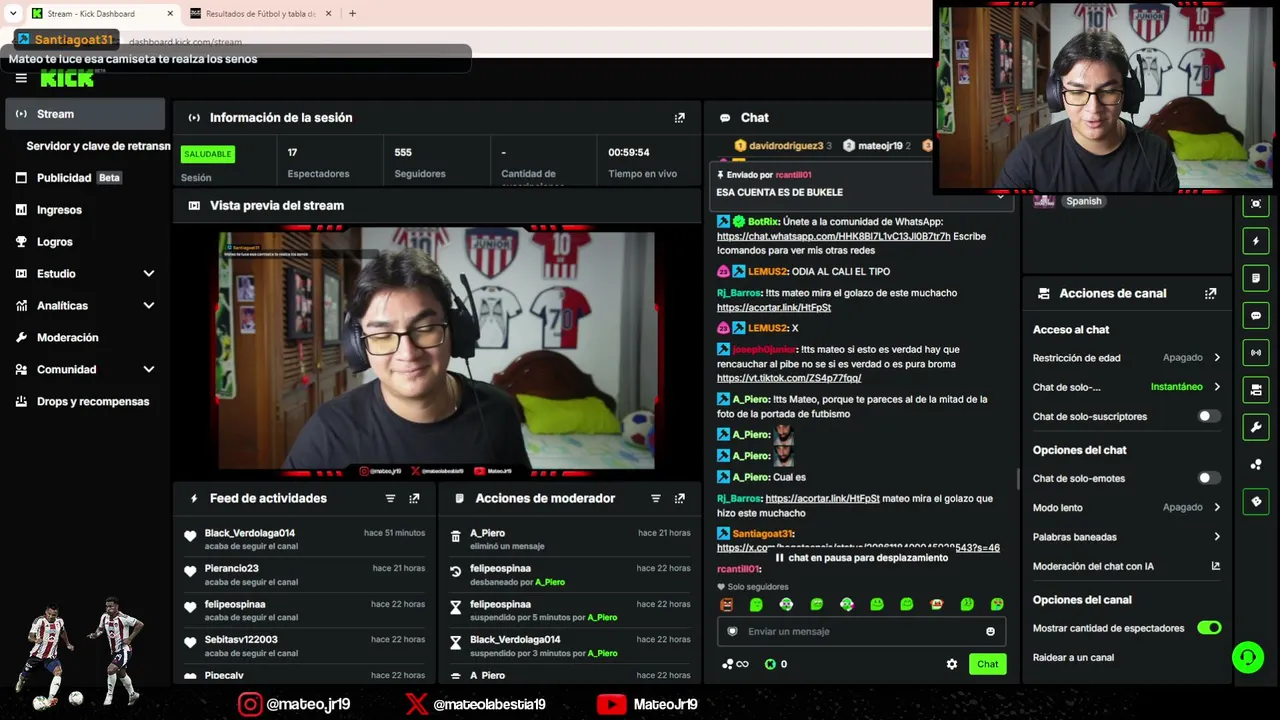Pop out the Acciones de moderador panel
The width and height of the screenshot is (1280, 720).
680,498
